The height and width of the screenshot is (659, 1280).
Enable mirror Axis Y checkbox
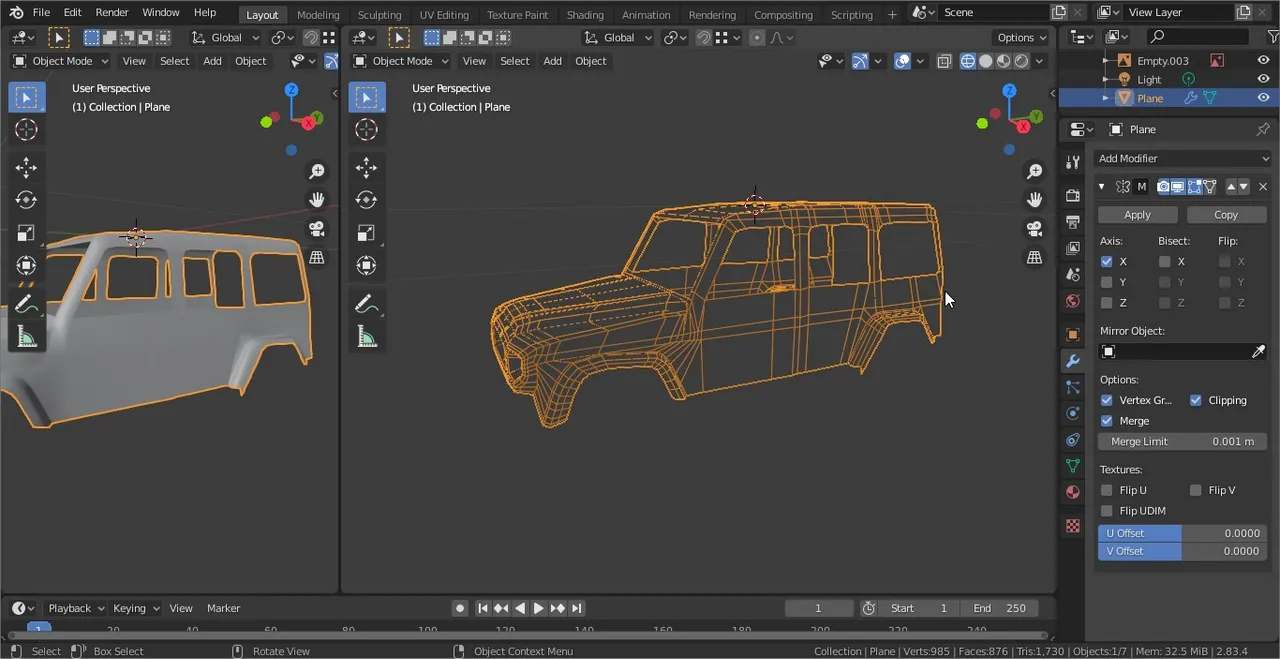(1106, 282)
